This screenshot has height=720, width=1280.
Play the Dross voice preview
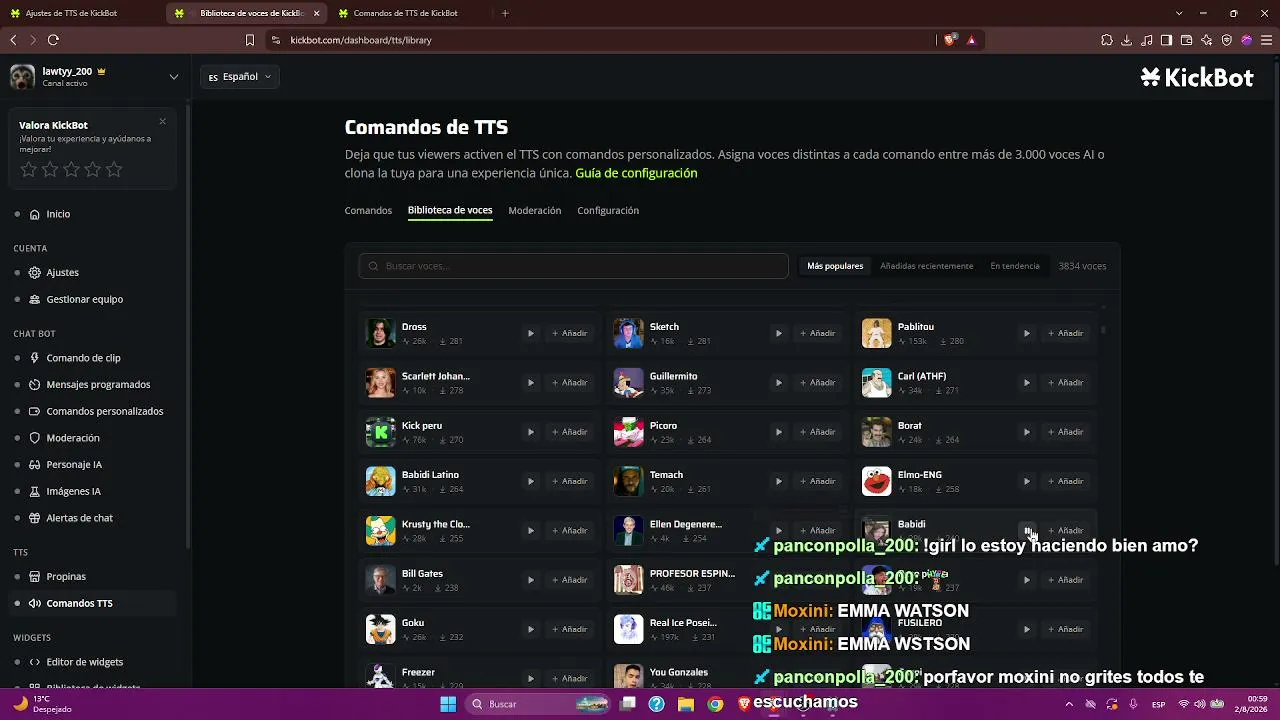531,333
